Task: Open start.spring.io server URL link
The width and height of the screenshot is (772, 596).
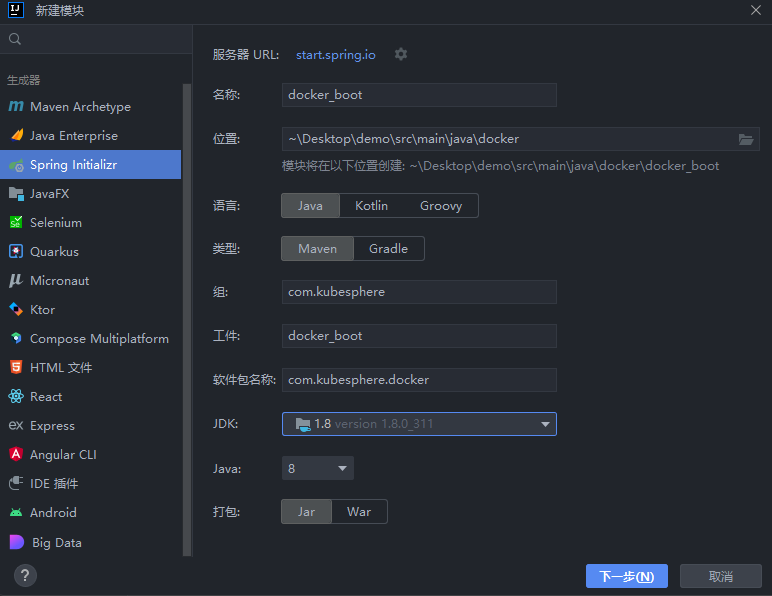Action: pyautogui.click(x=336, y=55)
